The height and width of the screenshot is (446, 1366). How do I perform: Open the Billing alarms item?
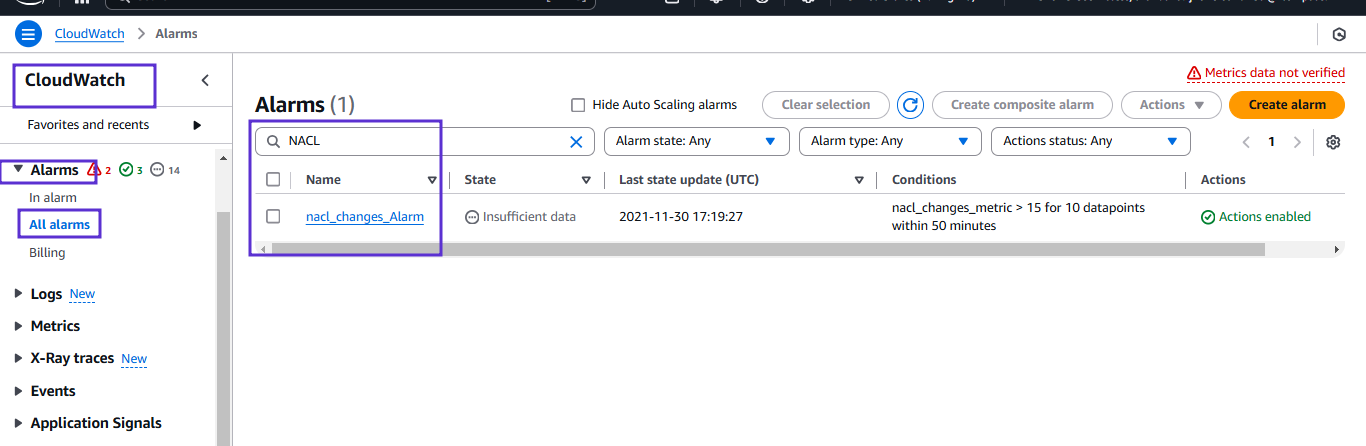tap(47, 253)
